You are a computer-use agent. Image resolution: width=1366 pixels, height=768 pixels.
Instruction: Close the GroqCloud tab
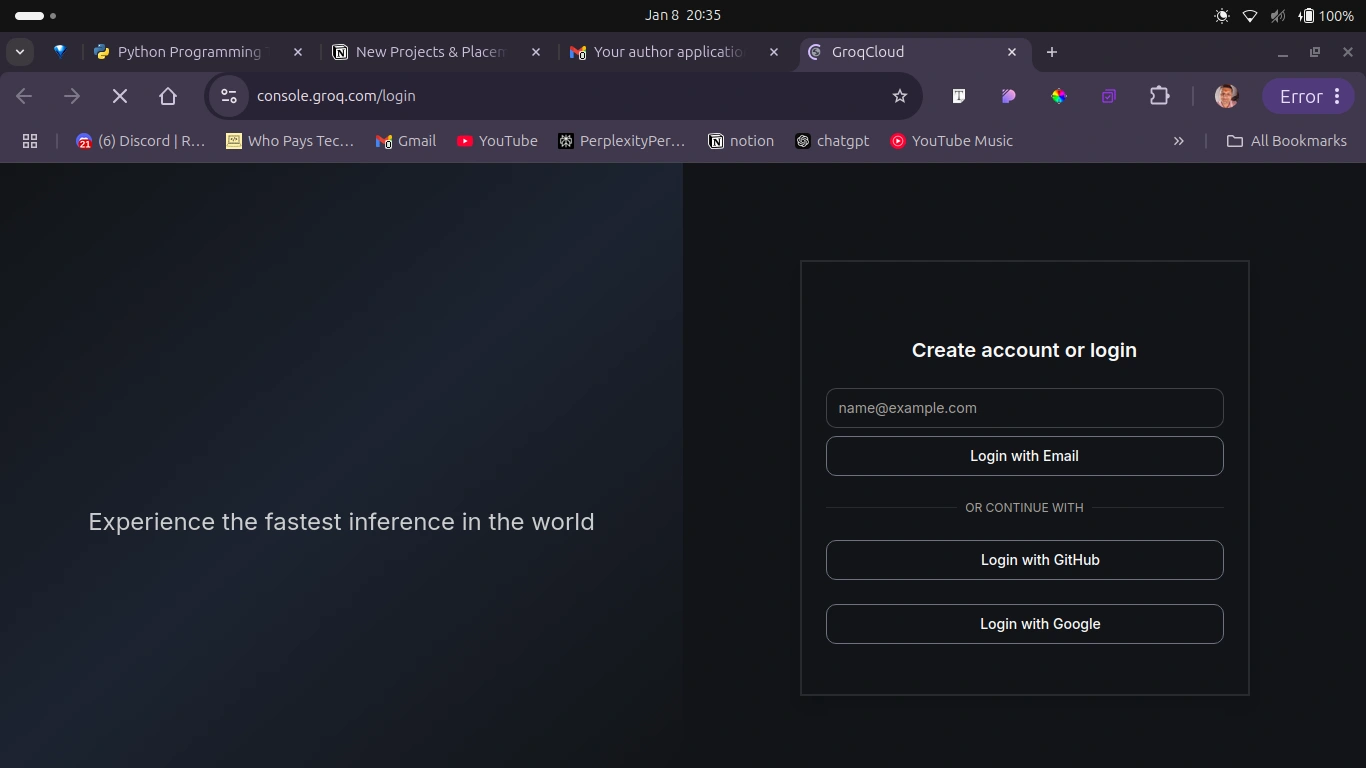(1012, 52)
